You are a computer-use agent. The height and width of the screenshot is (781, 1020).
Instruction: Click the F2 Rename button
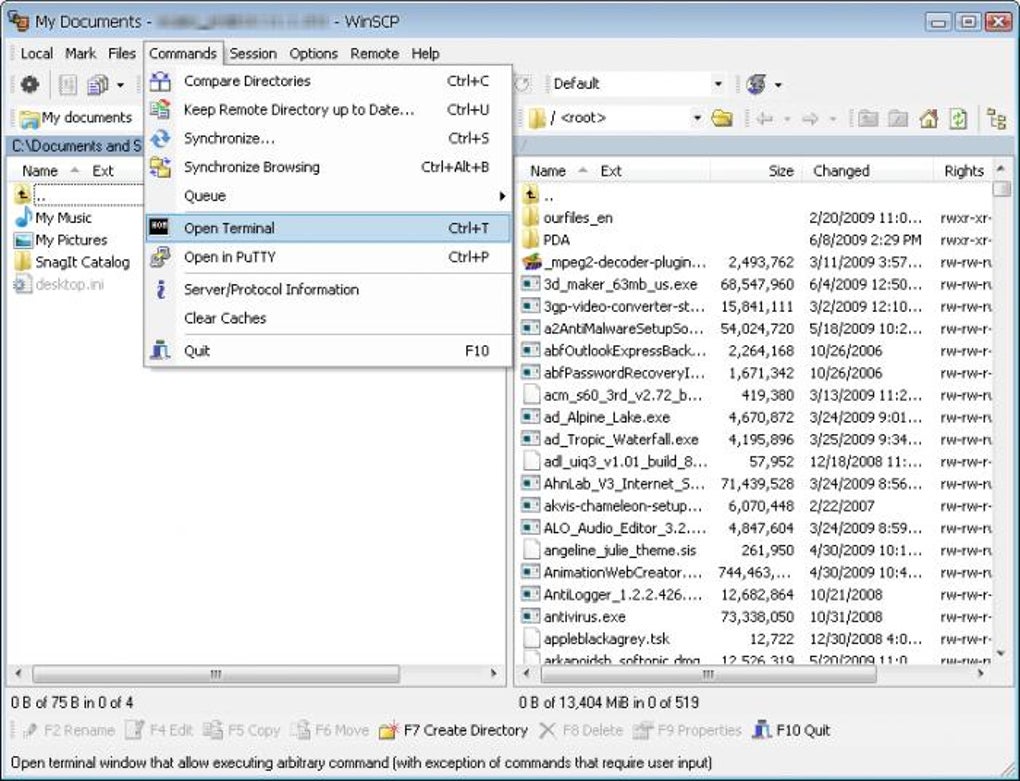[x=68, y=730]
